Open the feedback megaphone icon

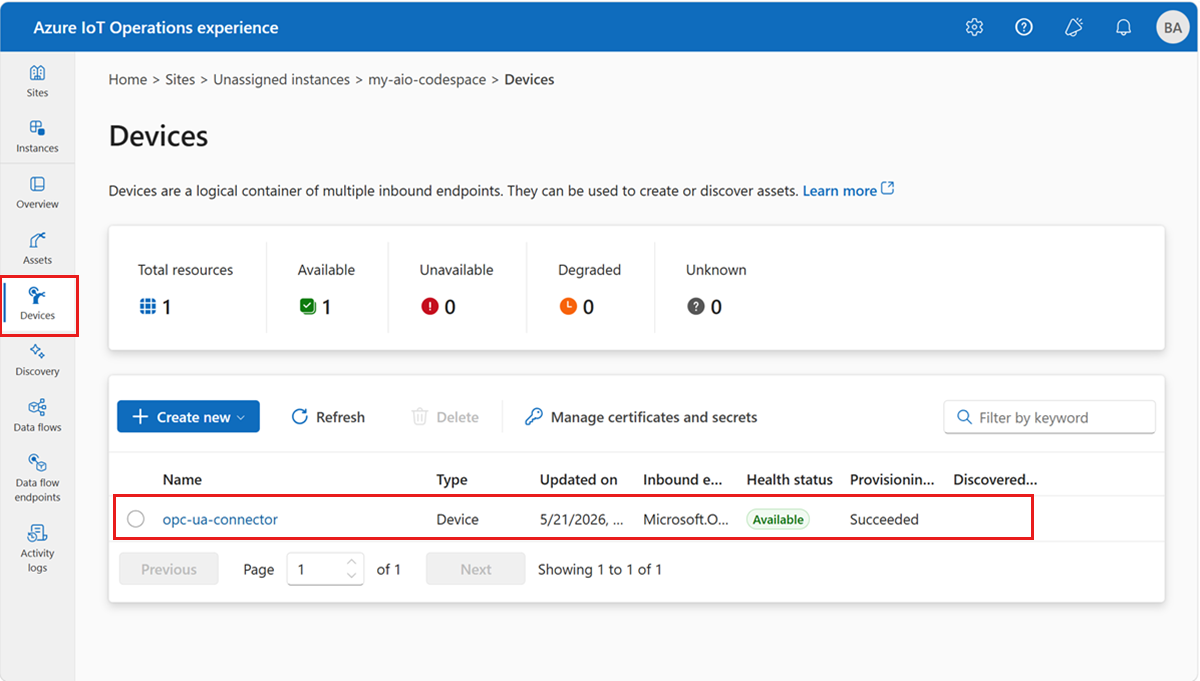(1074, 27)
